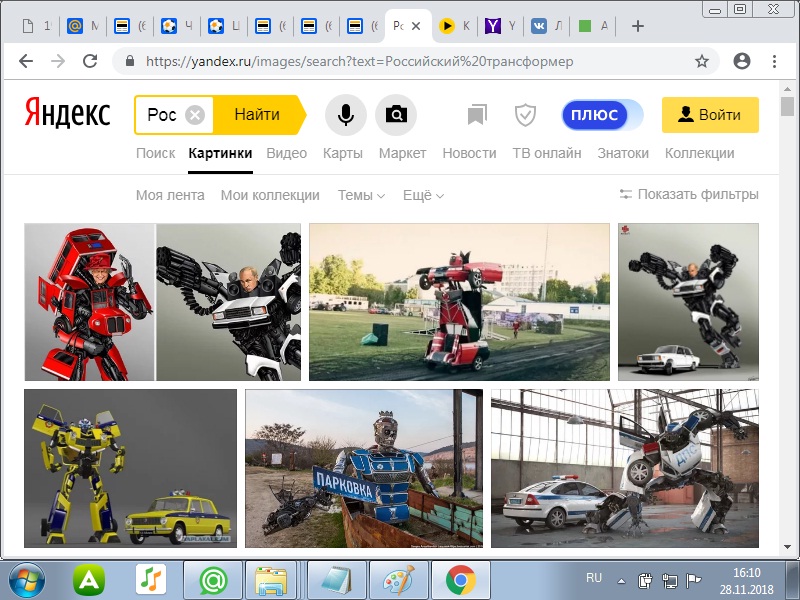This screenshot has width=800, height=600.
Task: Open the robot holding ПАРКОВКА sign image
Action: [x=364, y=468]
